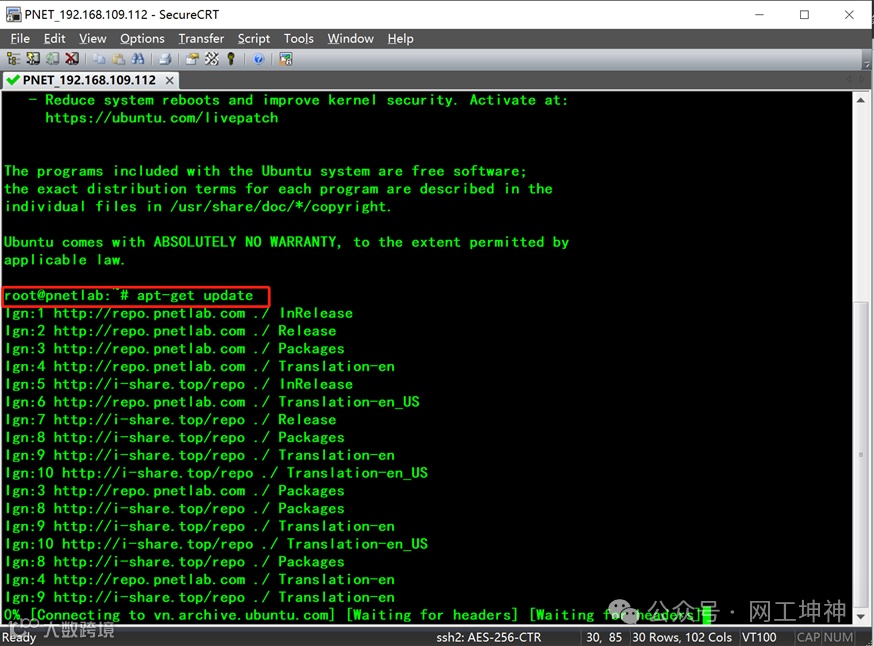Open Find using the binoculars icon

[138, 59]
